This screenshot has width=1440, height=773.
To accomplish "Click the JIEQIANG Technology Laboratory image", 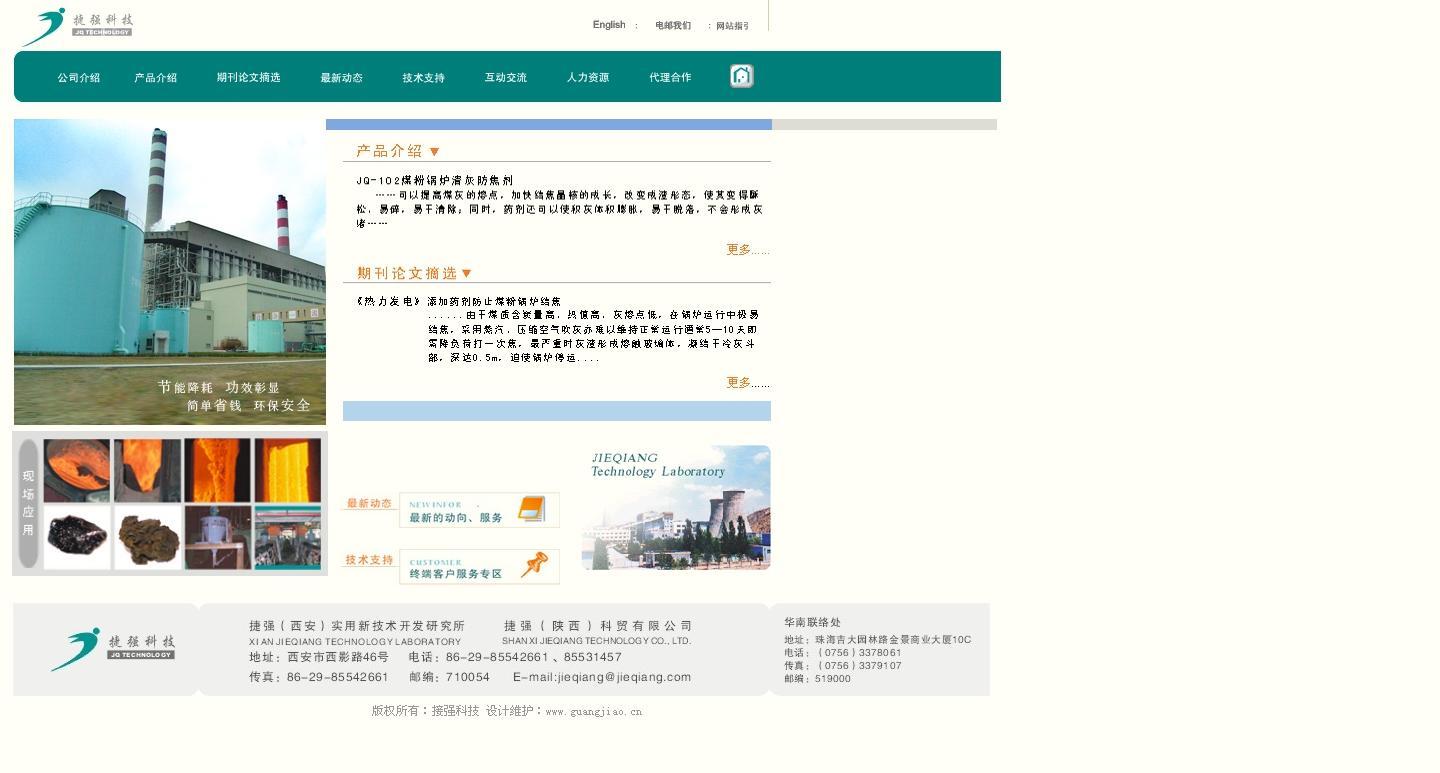I will pyautogui.click(x=676, y=507).
